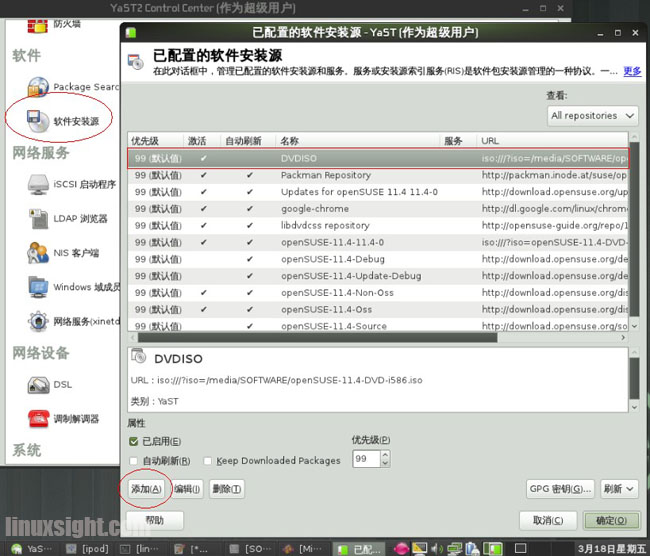Check Keep Downloaded Packages option
650x556 pixels.
(x=208, y=461)
